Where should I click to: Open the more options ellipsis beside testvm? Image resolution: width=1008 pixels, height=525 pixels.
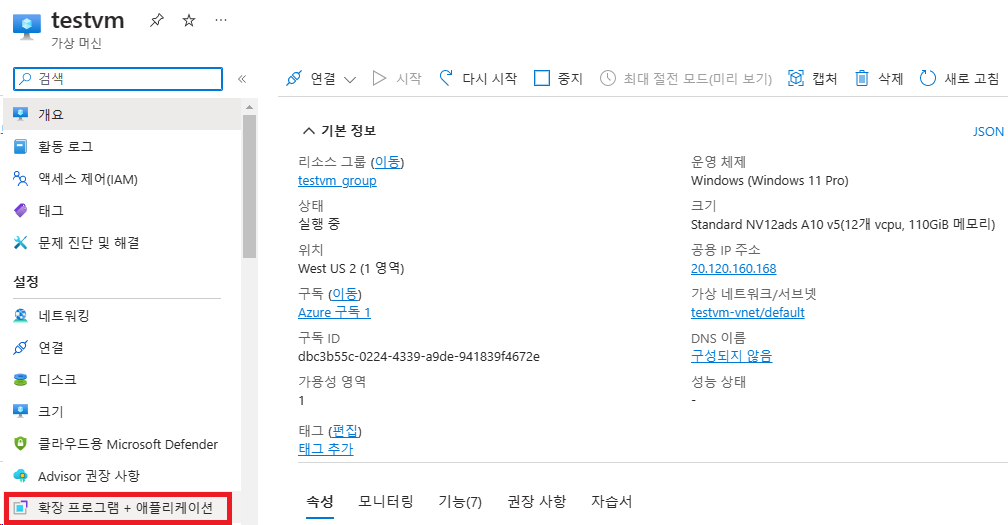coord(221,20)
